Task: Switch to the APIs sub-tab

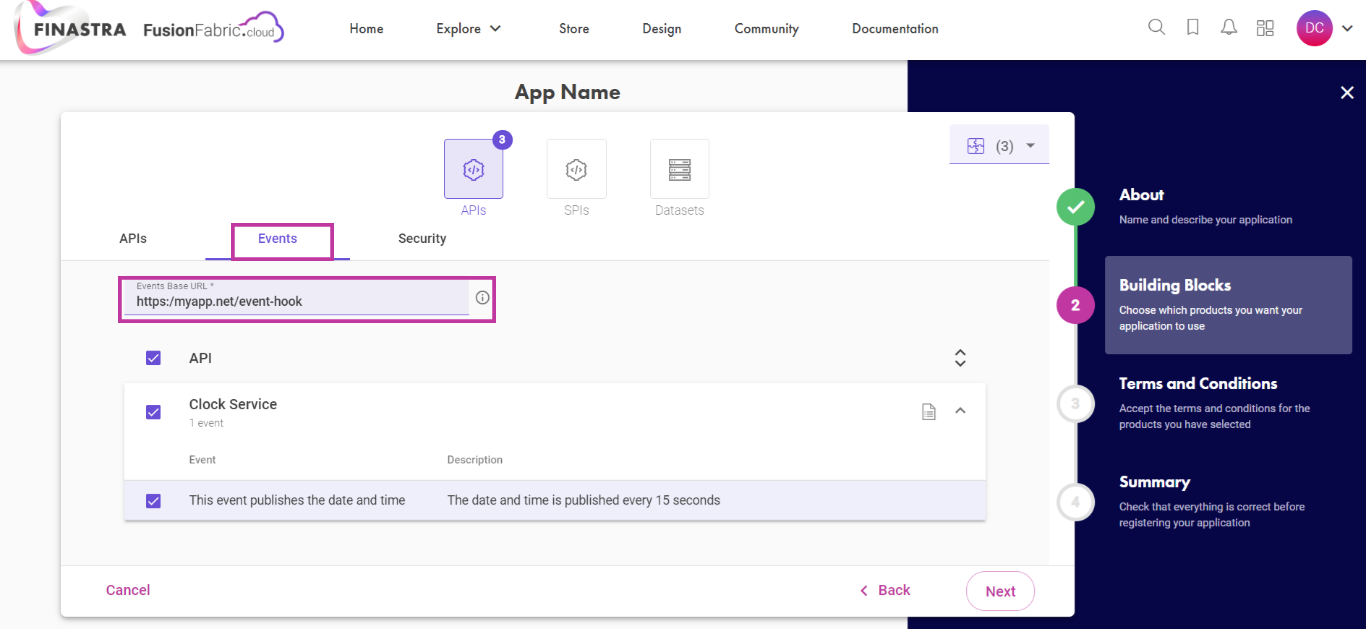Action: click(x=133, y=239)
